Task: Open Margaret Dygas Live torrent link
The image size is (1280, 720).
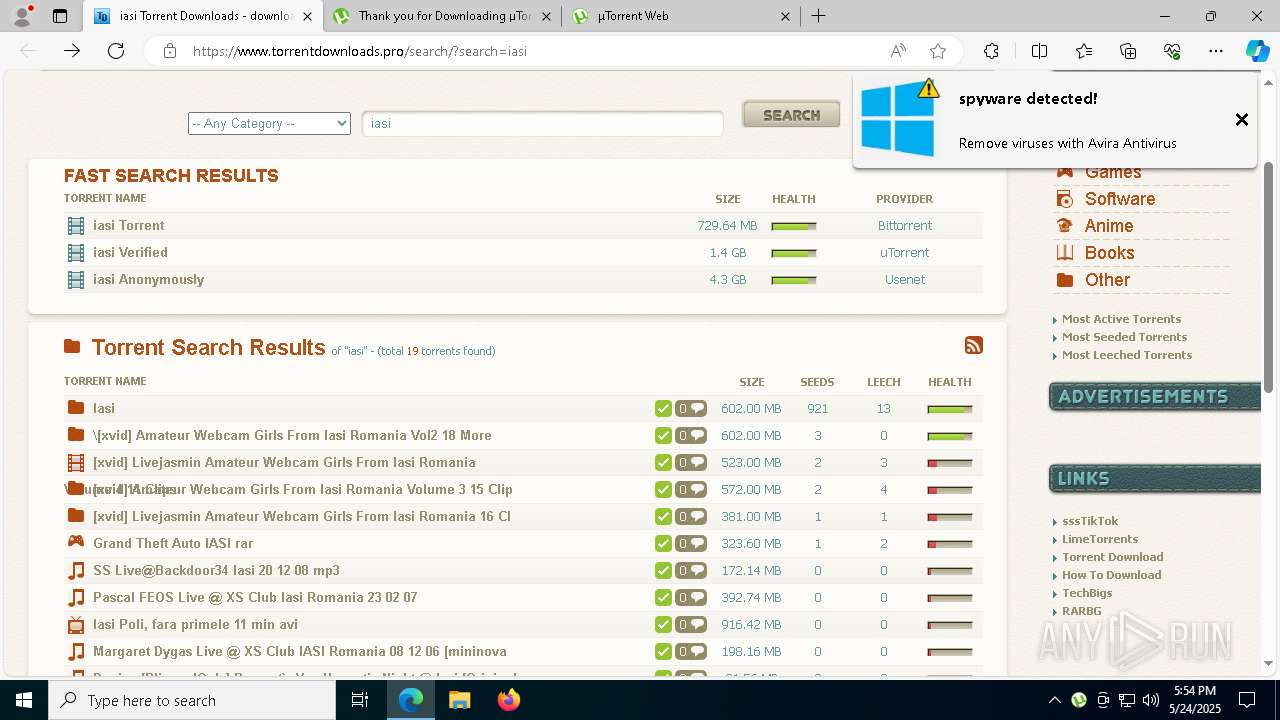Action: [300, 651]
